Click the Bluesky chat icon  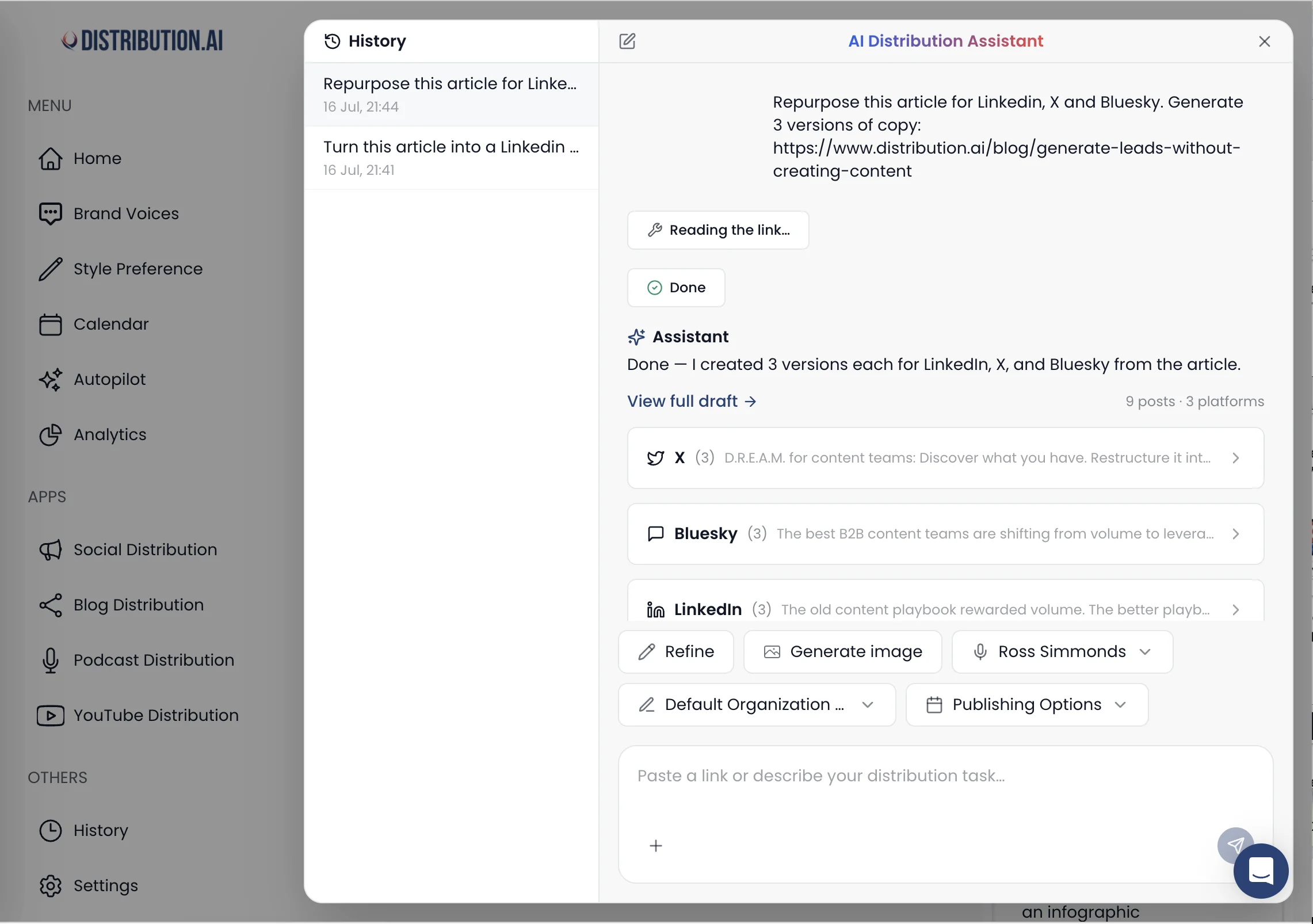[x=655, y=534]
